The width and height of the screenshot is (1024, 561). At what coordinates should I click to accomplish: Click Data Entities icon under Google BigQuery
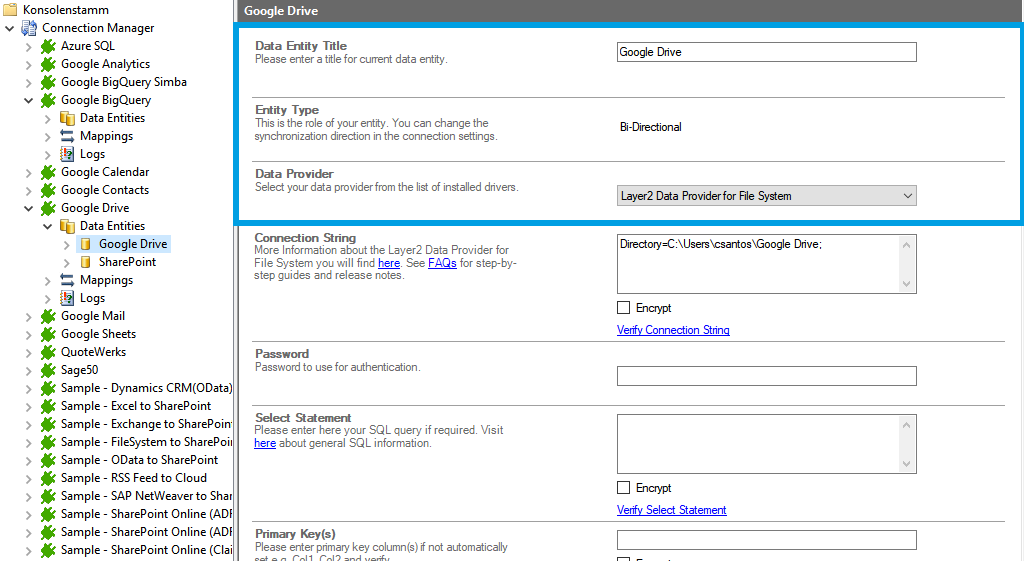67,118
